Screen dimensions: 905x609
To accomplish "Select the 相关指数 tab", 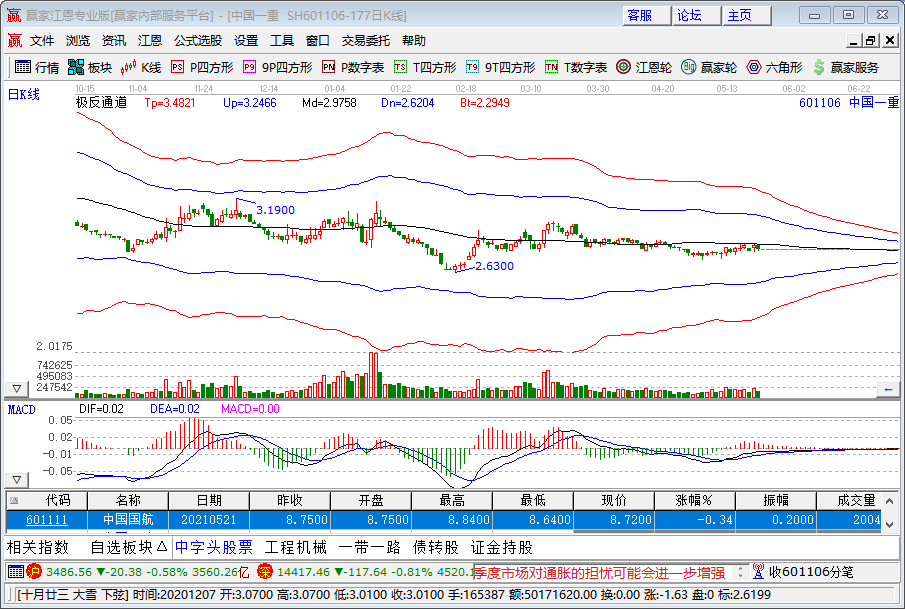I will click(38, 547).
